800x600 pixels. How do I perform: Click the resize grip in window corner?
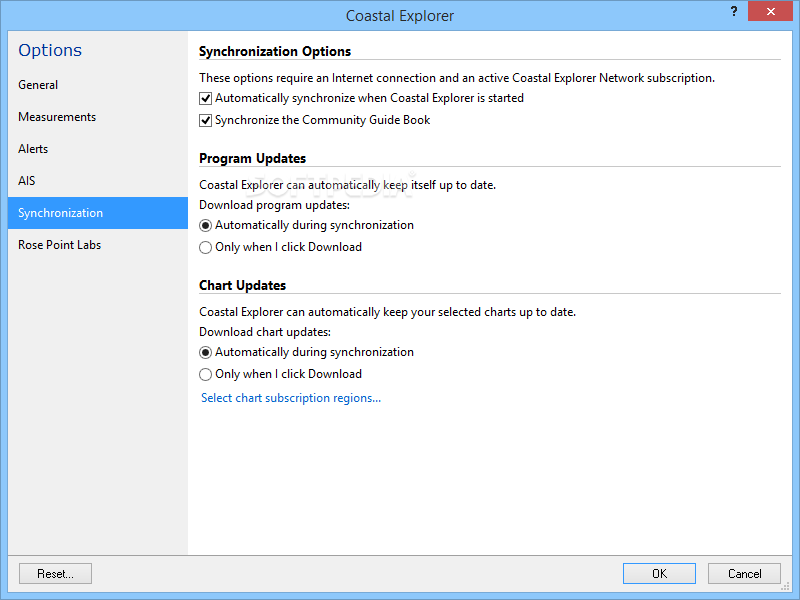click(786, 586)
